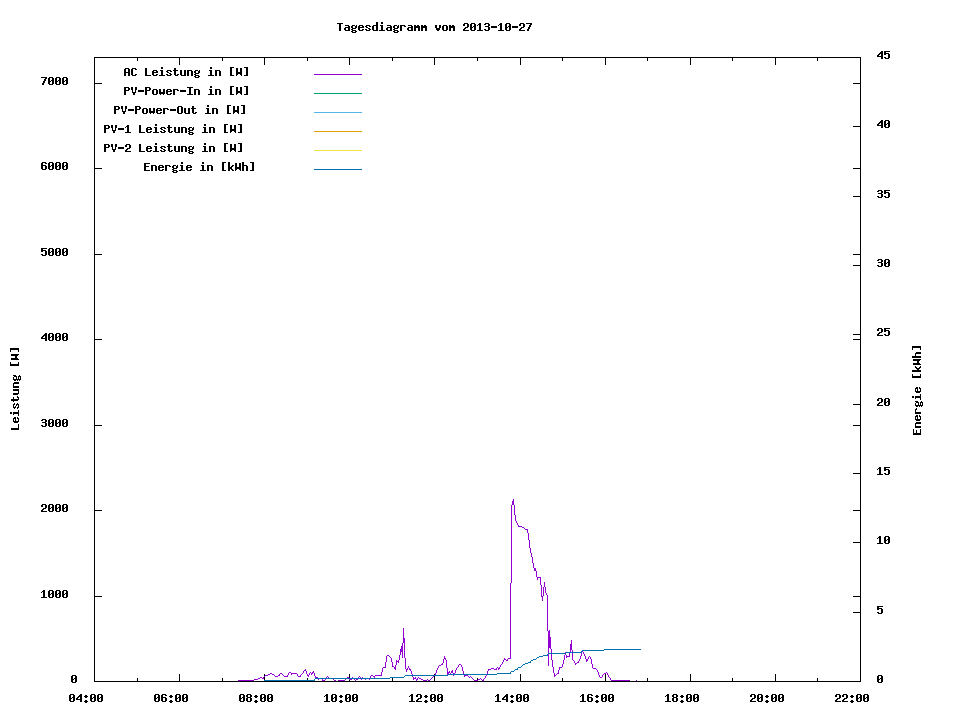Click the PV-1 Leistung legend label
This screenshot has width=960, height=720.
click(x=173, y=129)
